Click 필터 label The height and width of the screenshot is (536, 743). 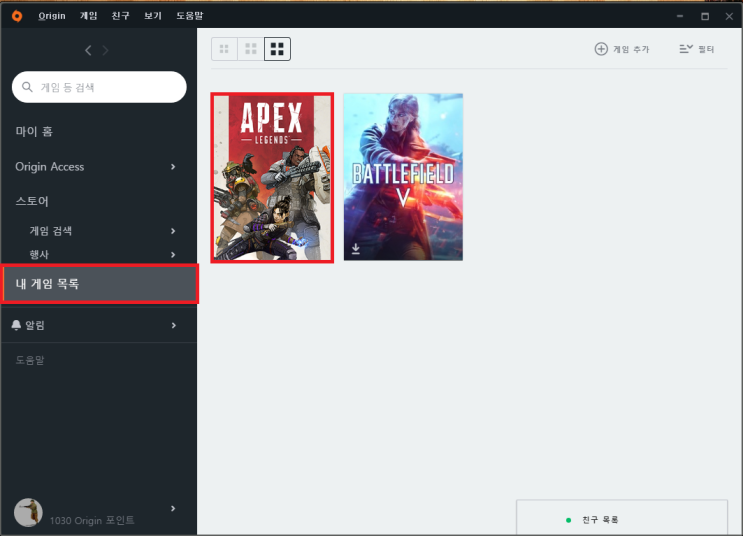pyautogui.click(x=706, y=49)
